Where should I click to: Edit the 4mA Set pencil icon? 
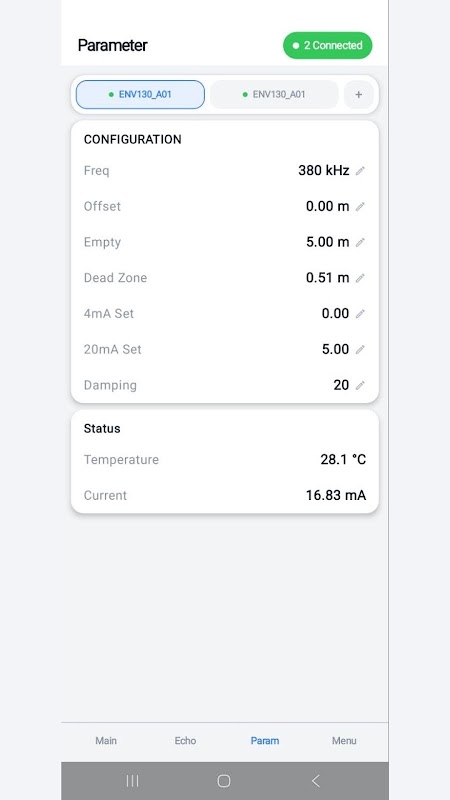coord(360,314)
